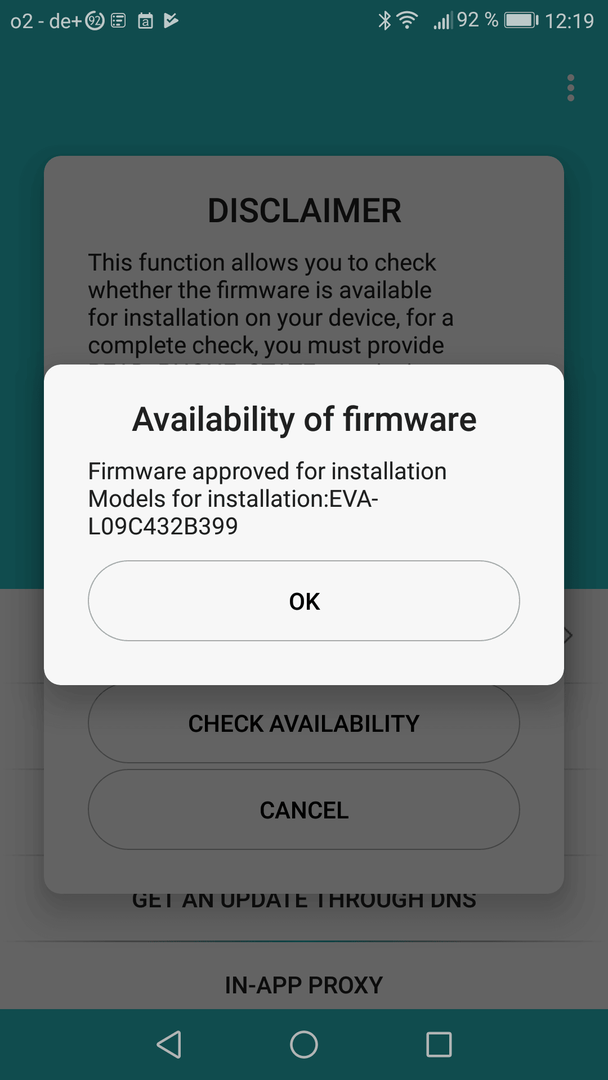Tap the Android home circle icon

point(304,1044)
